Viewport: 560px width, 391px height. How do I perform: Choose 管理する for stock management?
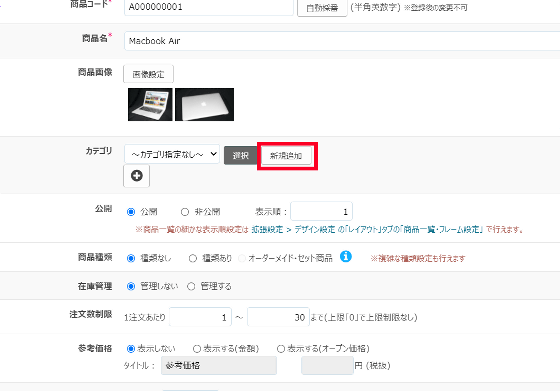point(191,286)
